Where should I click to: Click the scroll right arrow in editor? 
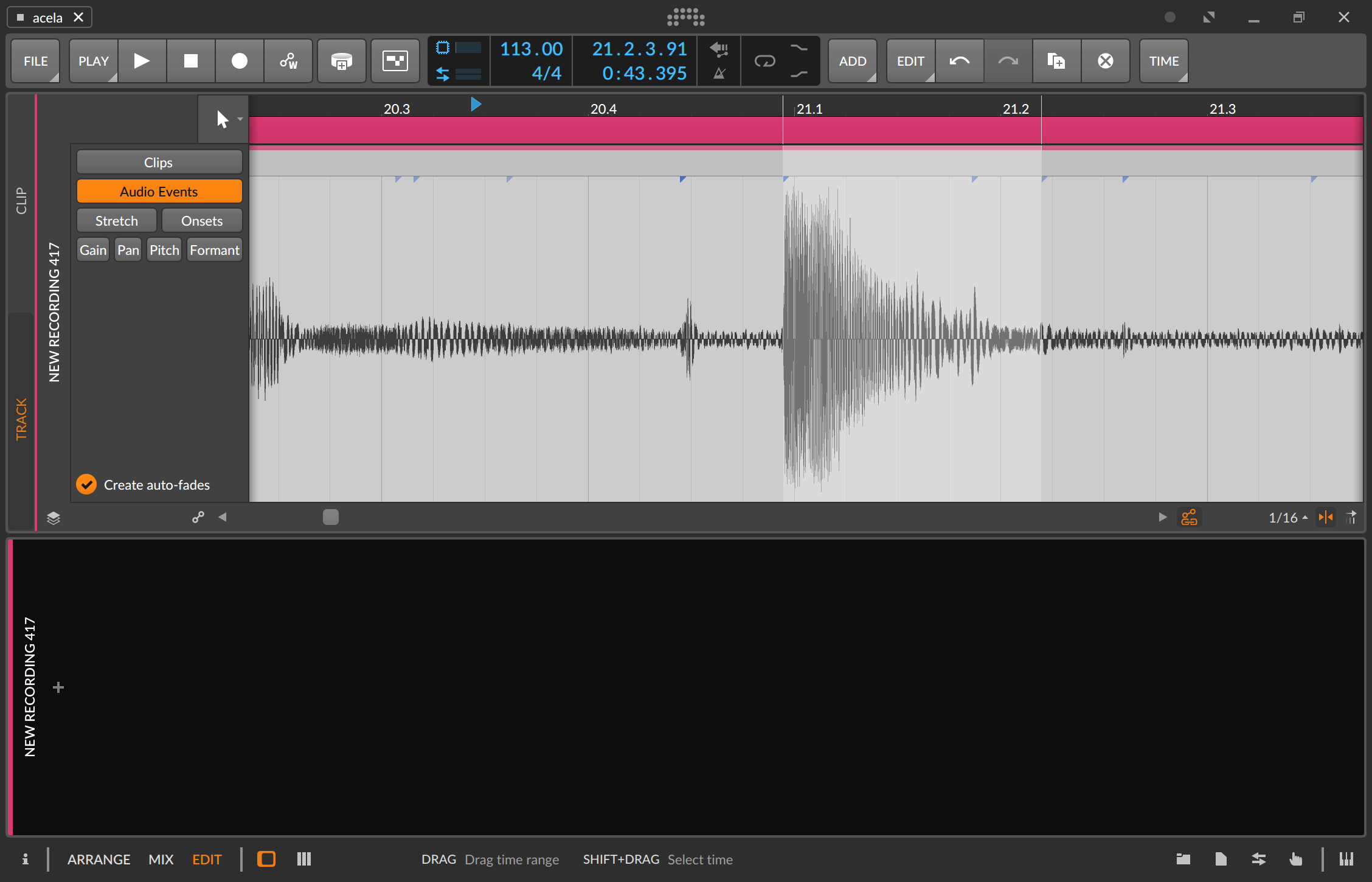1163,517
